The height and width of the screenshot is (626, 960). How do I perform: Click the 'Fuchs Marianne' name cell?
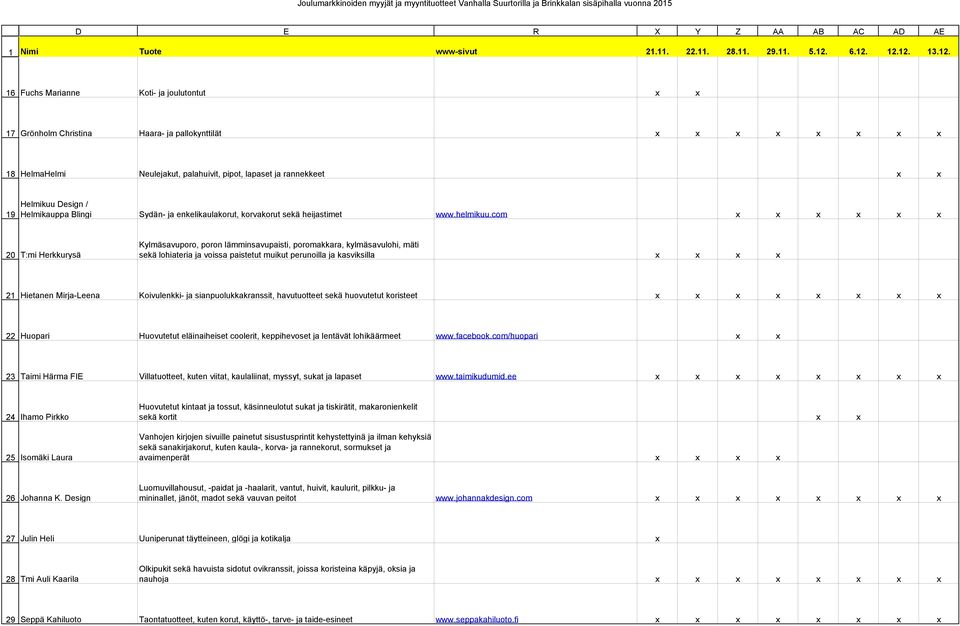[78, 77]
